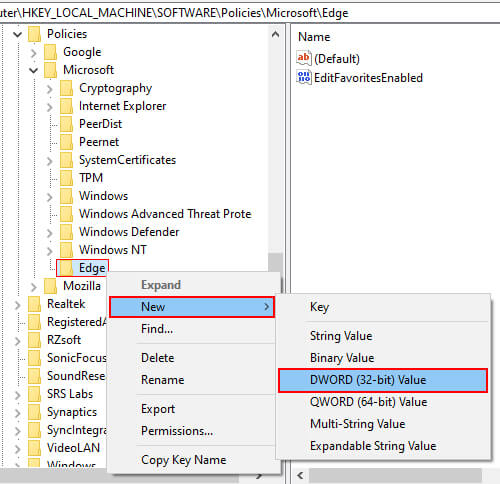Click the Internet Explorer folder icon

pyautogui.click(x=67, y=106)
